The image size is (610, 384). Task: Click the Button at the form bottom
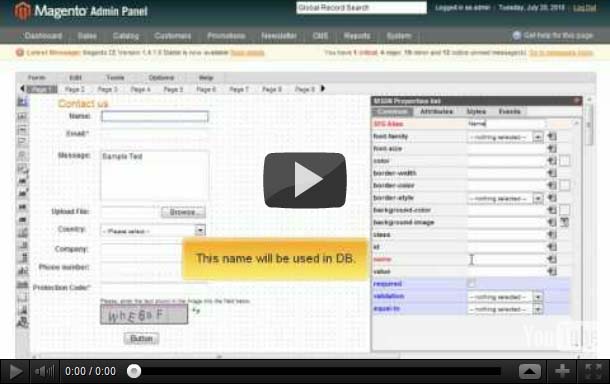[x=141, y=339]
